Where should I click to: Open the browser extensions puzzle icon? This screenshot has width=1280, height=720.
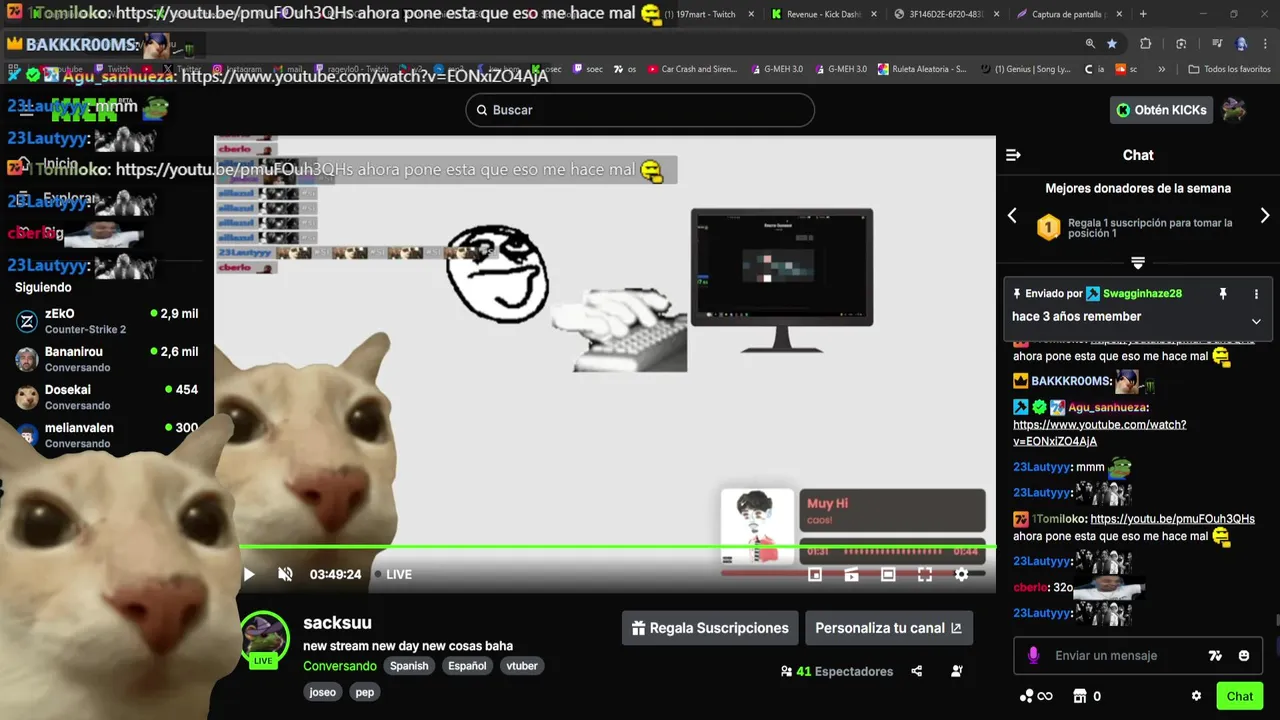tap(1146, 44)
